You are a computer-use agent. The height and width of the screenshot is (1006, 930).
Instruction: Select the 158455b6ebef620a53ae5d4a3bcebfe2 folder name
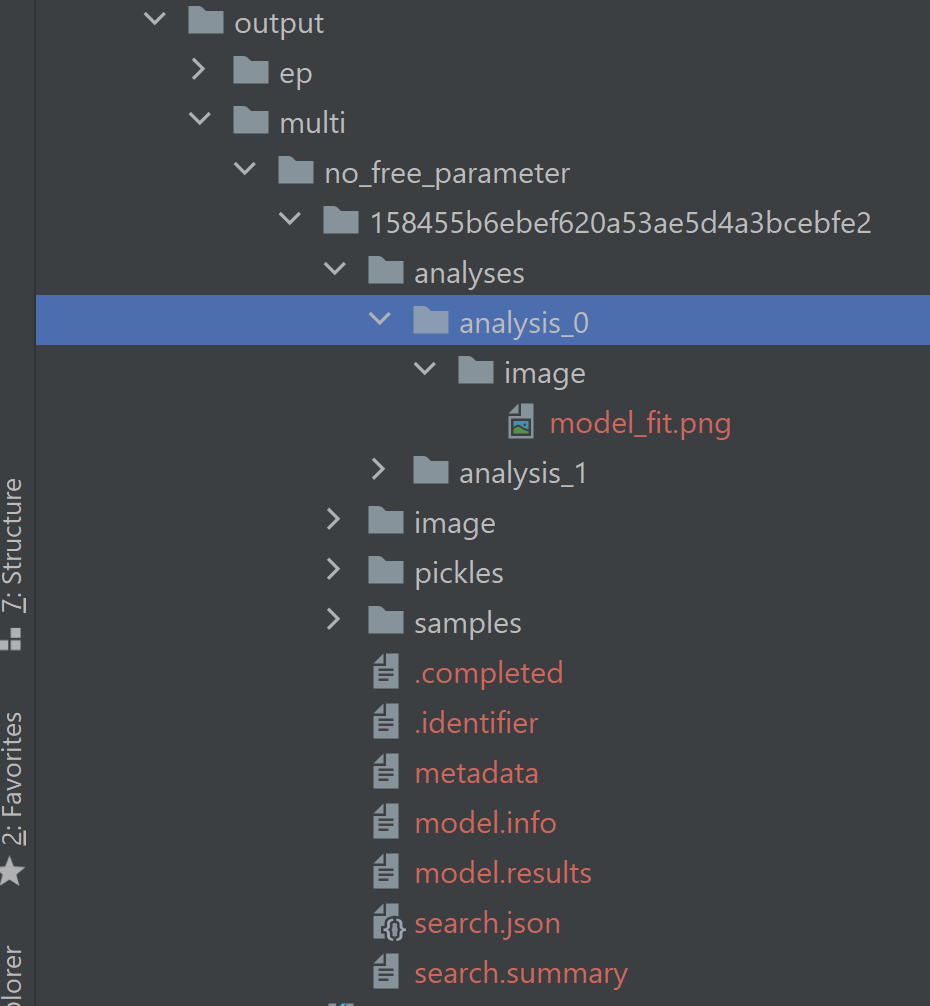620,223
